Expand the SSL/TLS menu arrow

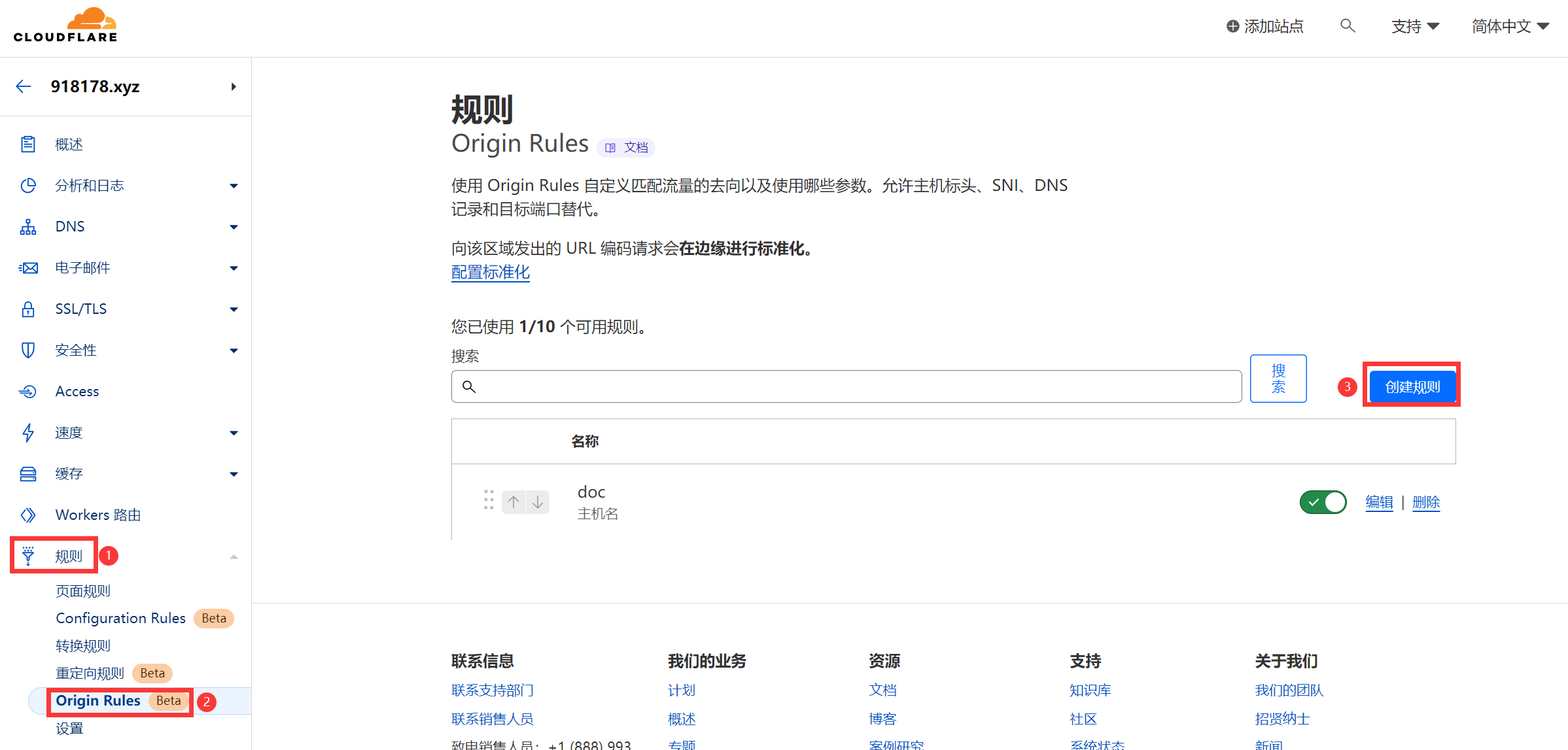(234, 309)
